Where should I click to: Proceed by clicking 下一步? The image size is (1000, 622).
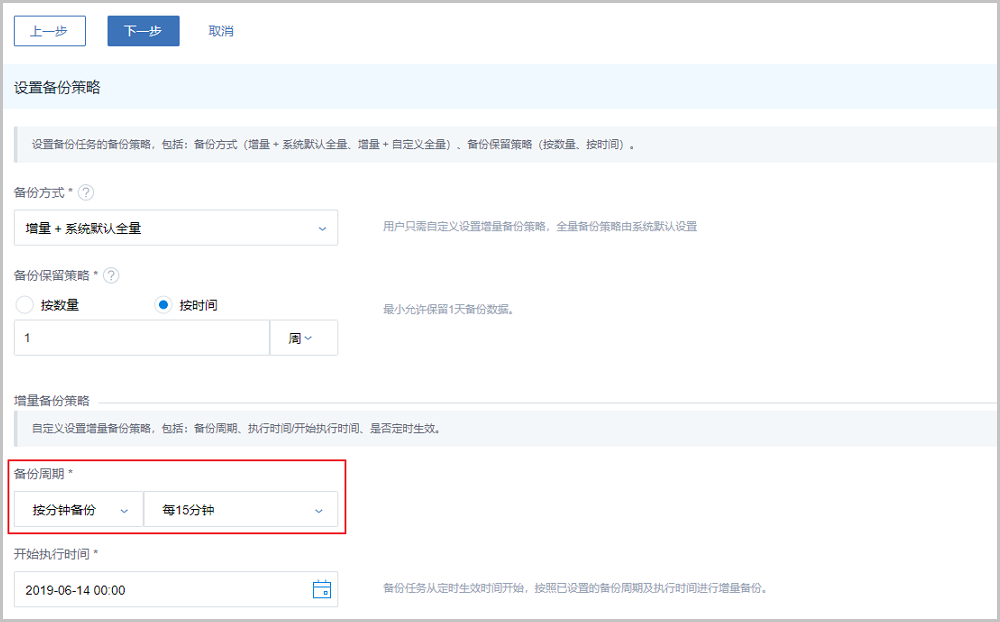pos(143,31)
